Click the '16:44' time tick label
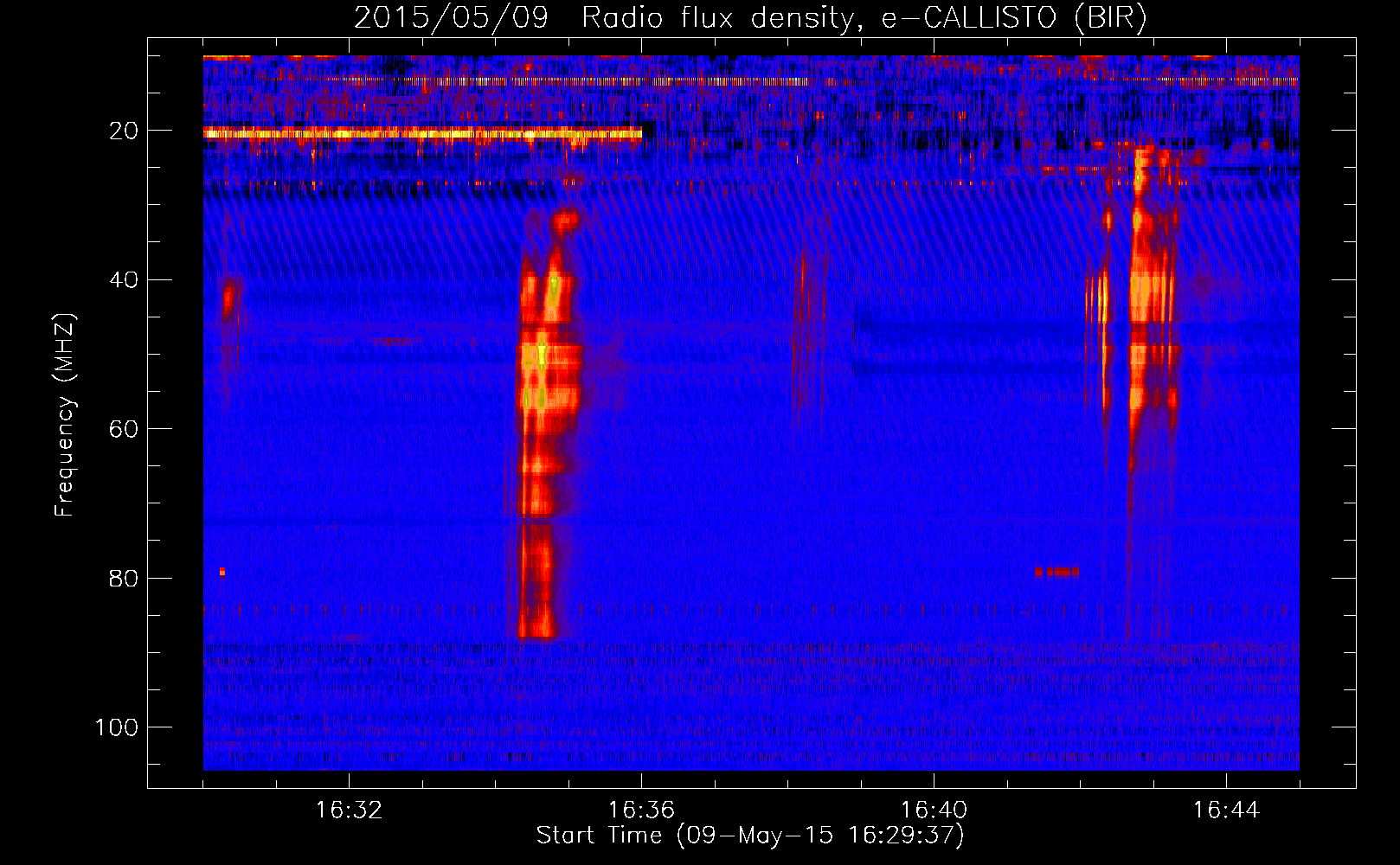1400x865 pixels. (1226, 811)
